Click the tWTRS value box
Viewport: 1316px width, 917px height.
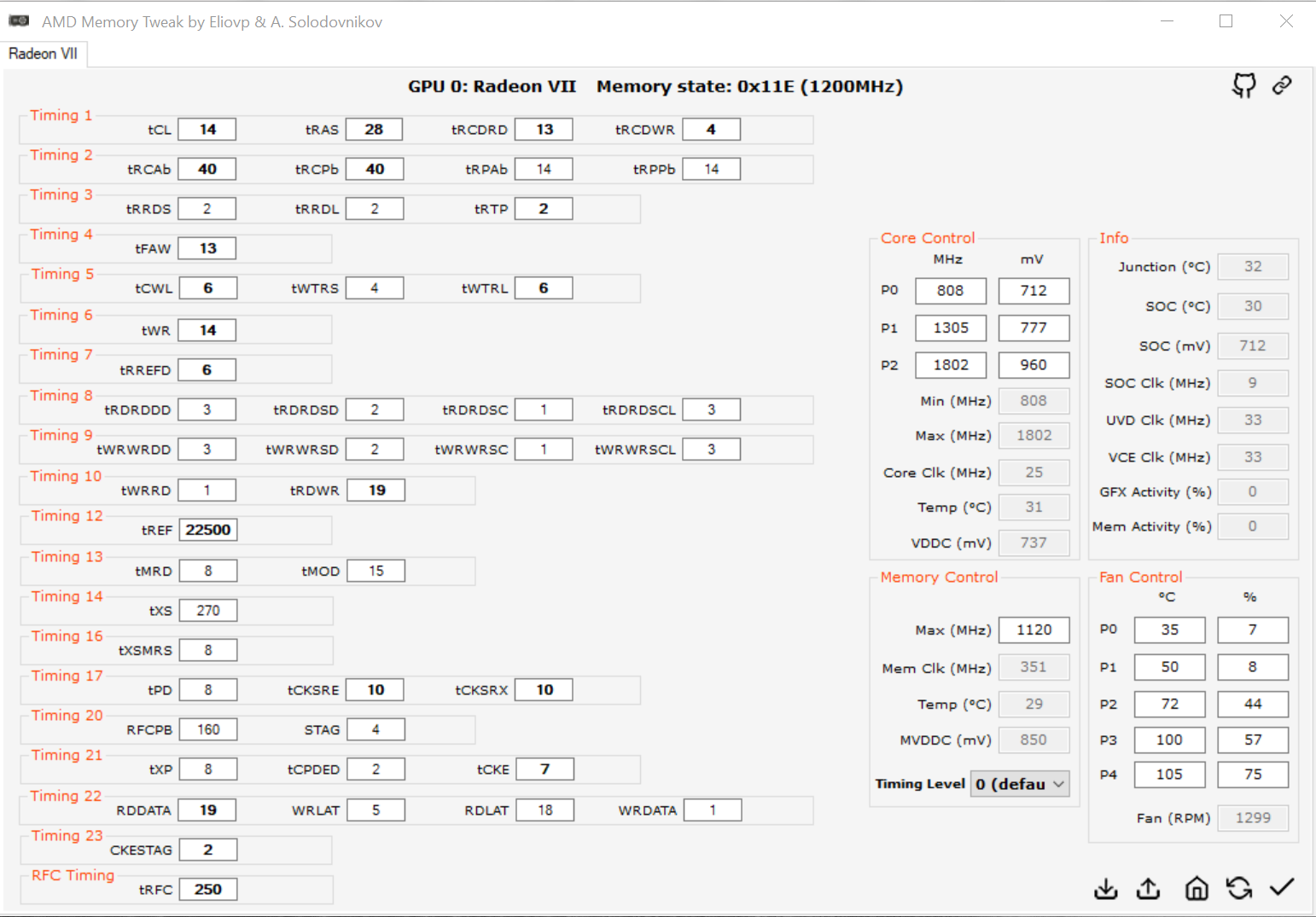pos(375,288)
